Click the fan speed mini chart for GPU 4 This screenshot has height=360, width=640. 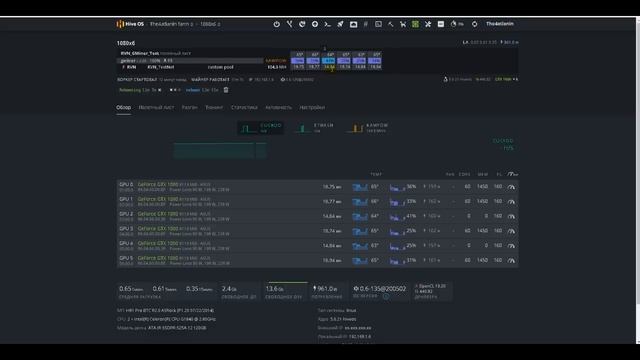click(397, 246)
